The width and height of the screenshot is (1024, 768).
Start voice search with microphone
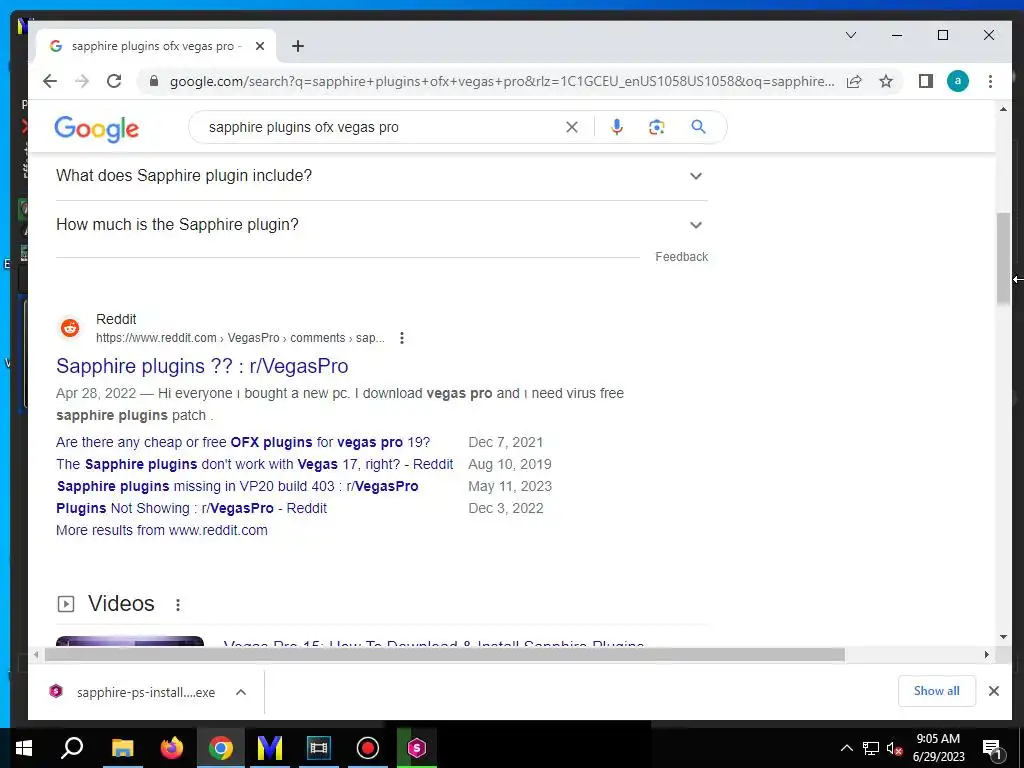click(616, 127)
